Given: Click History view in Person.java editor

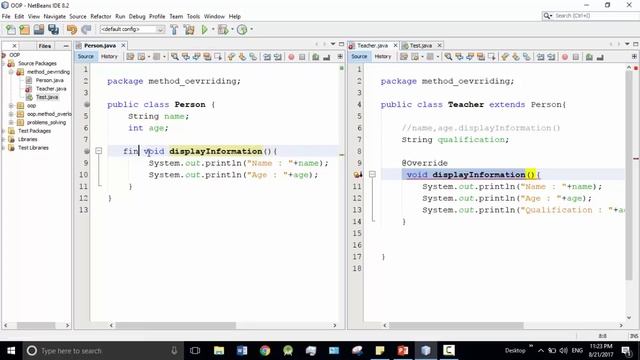Looking at the screenshot, I should click(x=109, y=57).
